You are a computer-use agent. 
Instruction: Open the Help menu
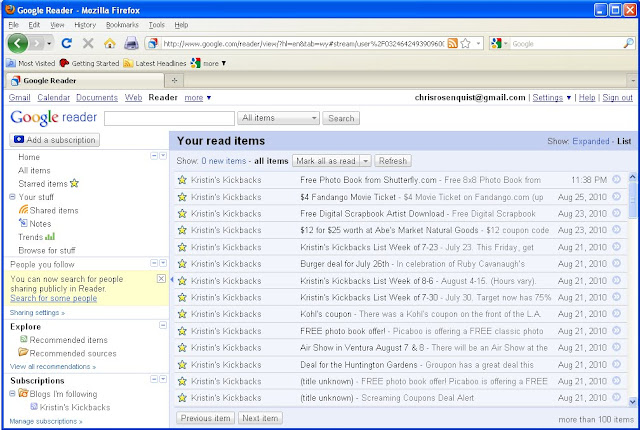[x=181, y=25]
